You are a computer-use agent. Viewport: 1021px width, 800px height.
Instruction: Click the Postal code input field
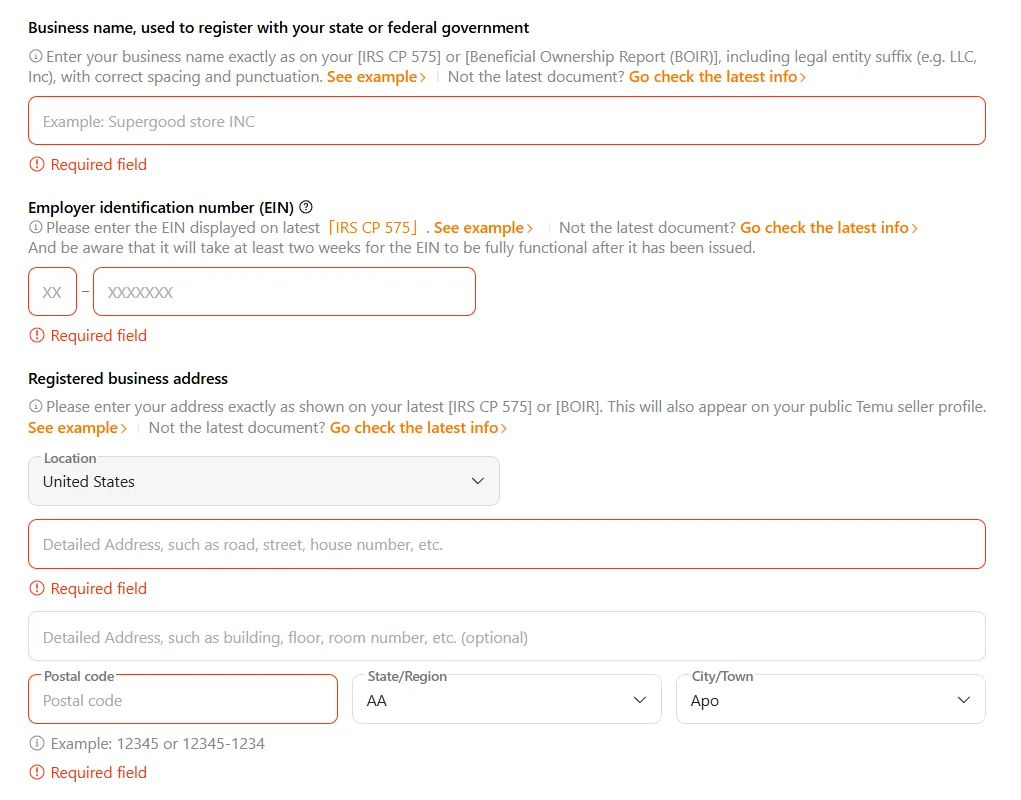click(183, 700)
